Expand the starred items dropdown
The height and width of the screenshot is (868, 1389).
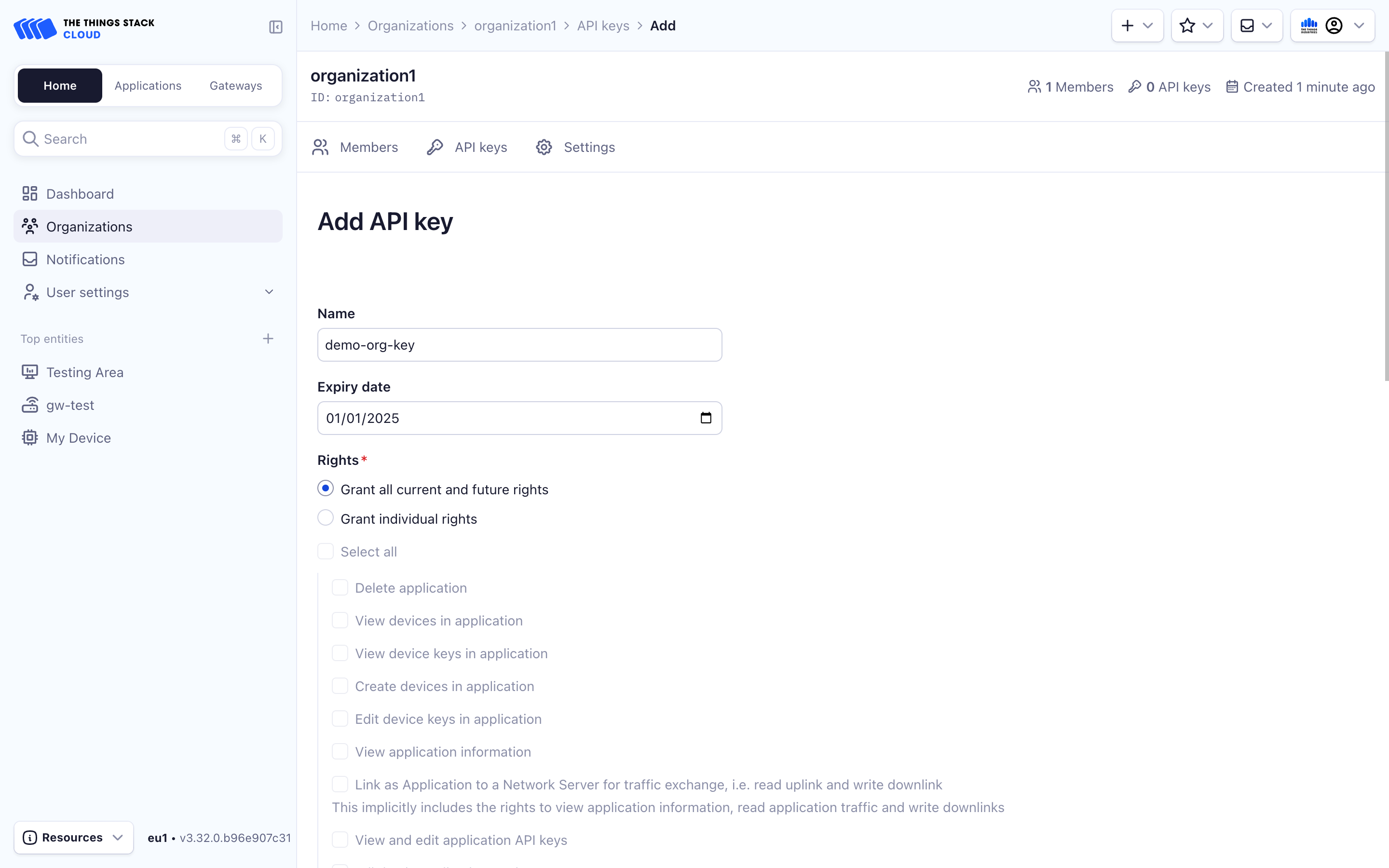tap(1208, 26)
